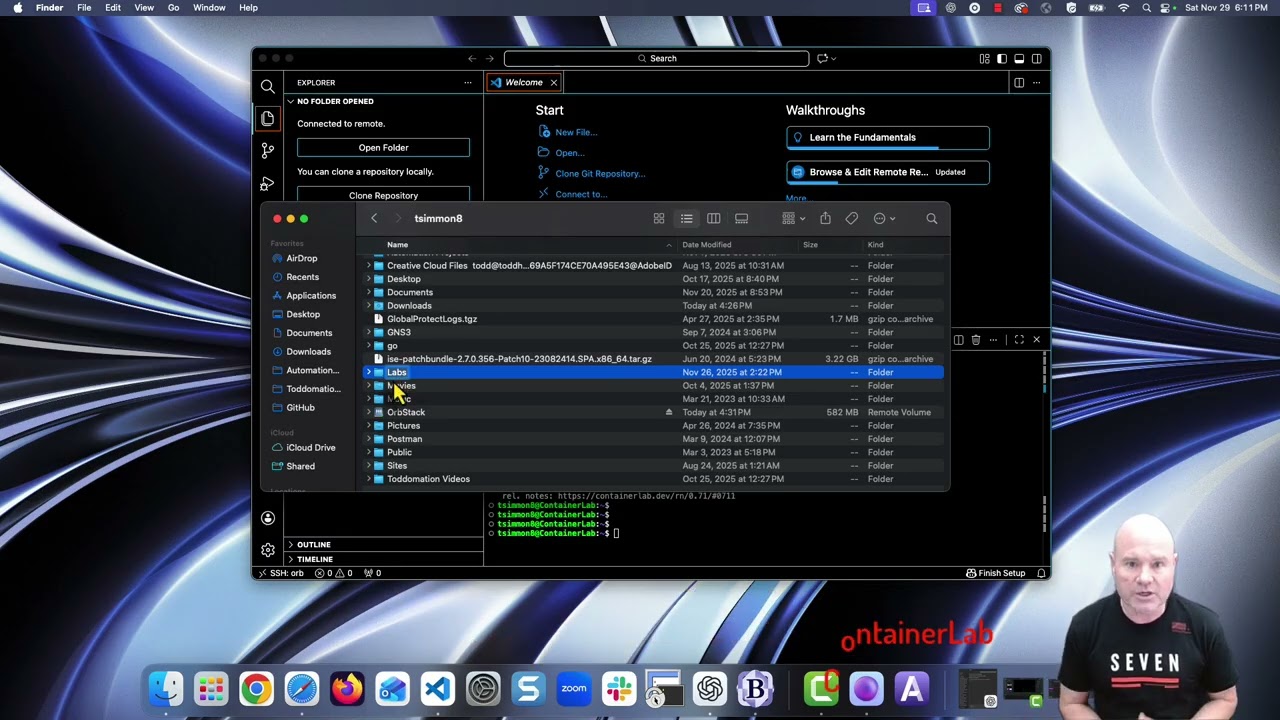Open the Window menu

[x=209, y=8]
